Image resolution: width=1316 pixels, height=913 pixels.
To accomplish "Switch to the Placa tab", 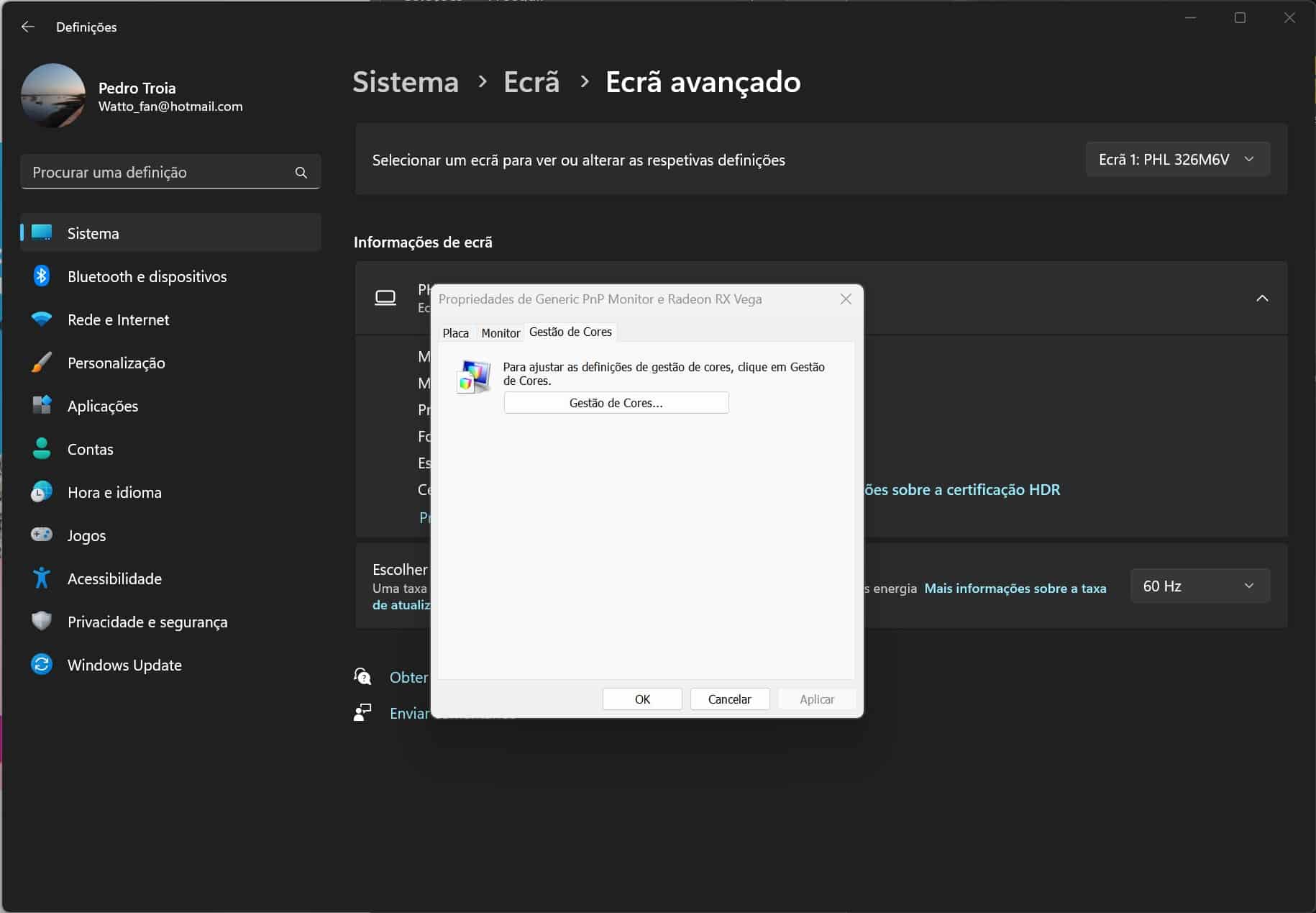I will pos(455,333).
